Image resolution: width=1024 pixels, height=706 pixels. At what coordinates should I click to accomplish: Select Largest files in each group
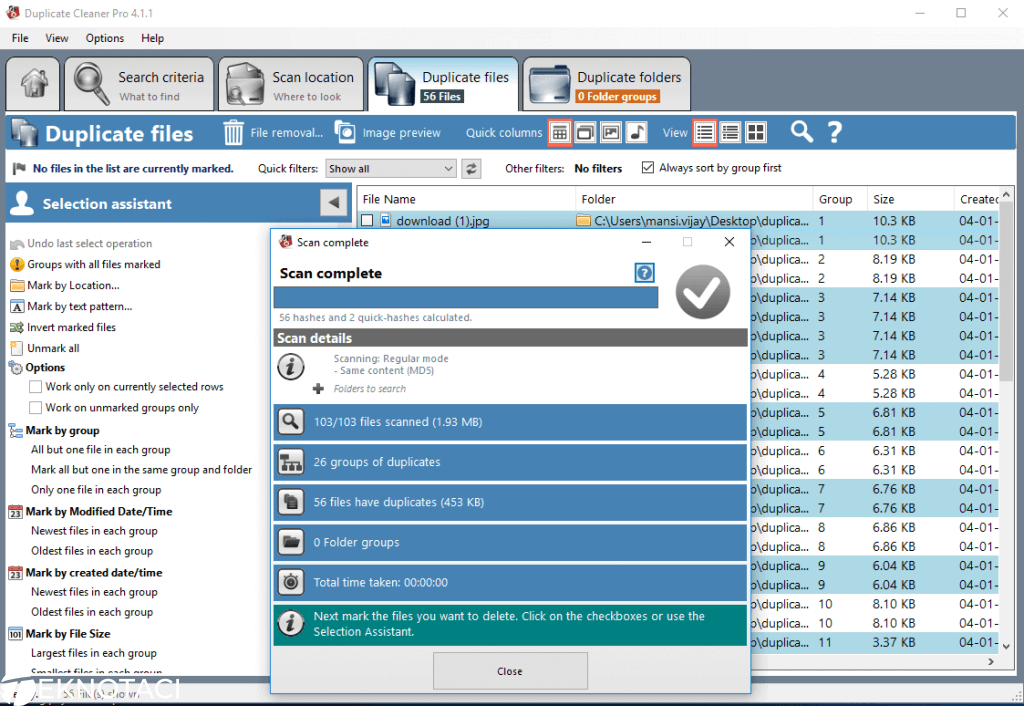coord(93,653)
